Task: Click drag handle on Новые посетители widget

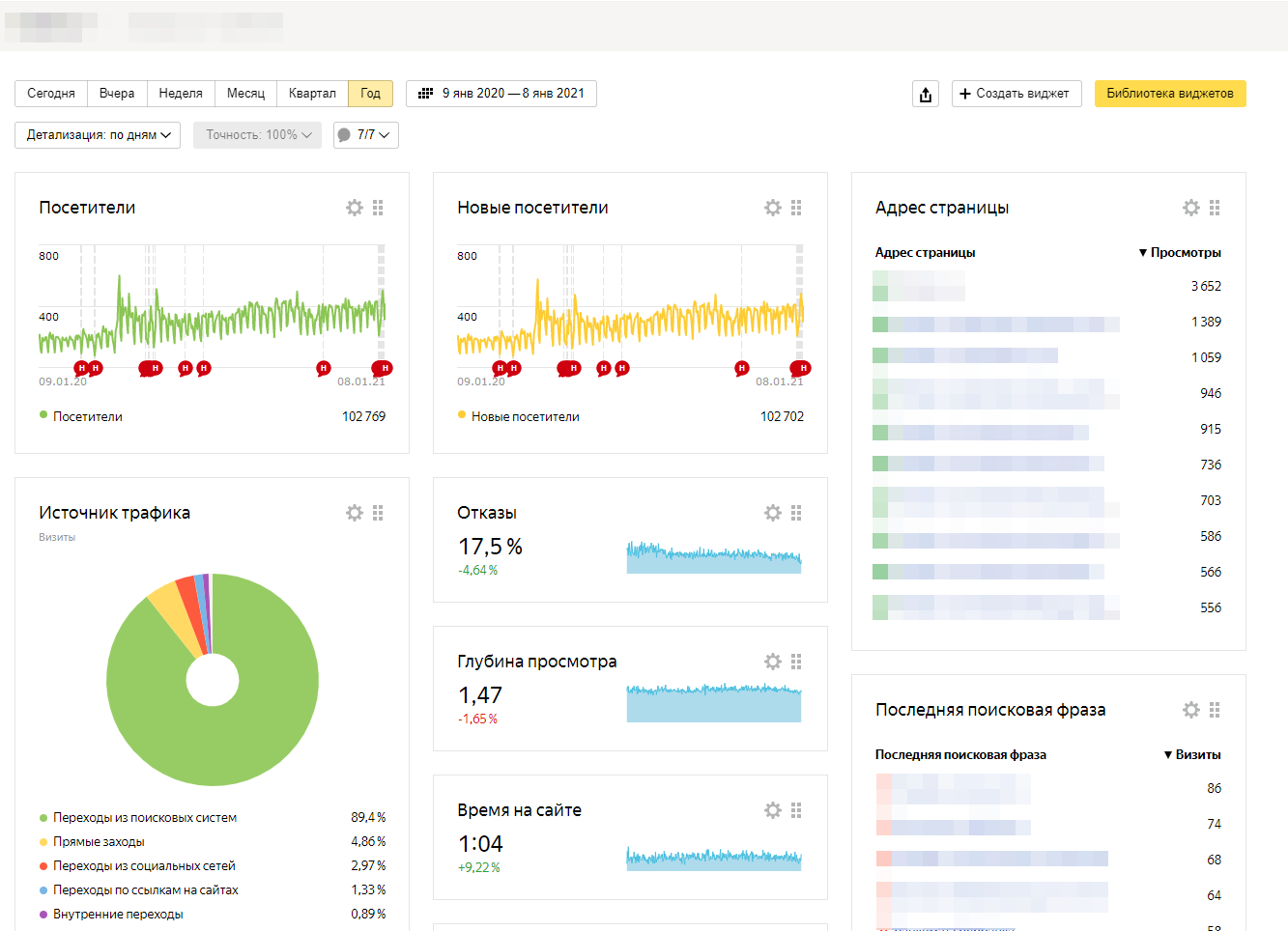Action: (x=796, y=208)
